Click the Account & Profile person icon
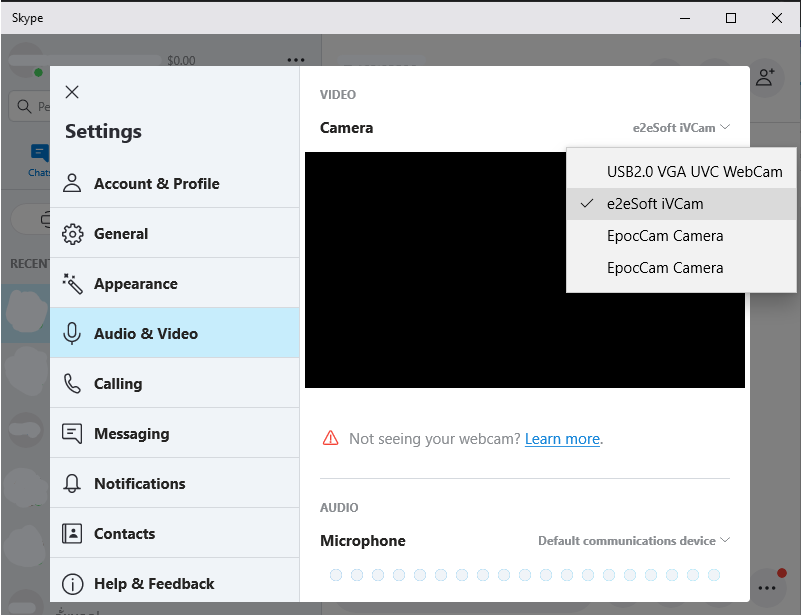Viewport: 801px width, 615px height. (x=72, y=184)
